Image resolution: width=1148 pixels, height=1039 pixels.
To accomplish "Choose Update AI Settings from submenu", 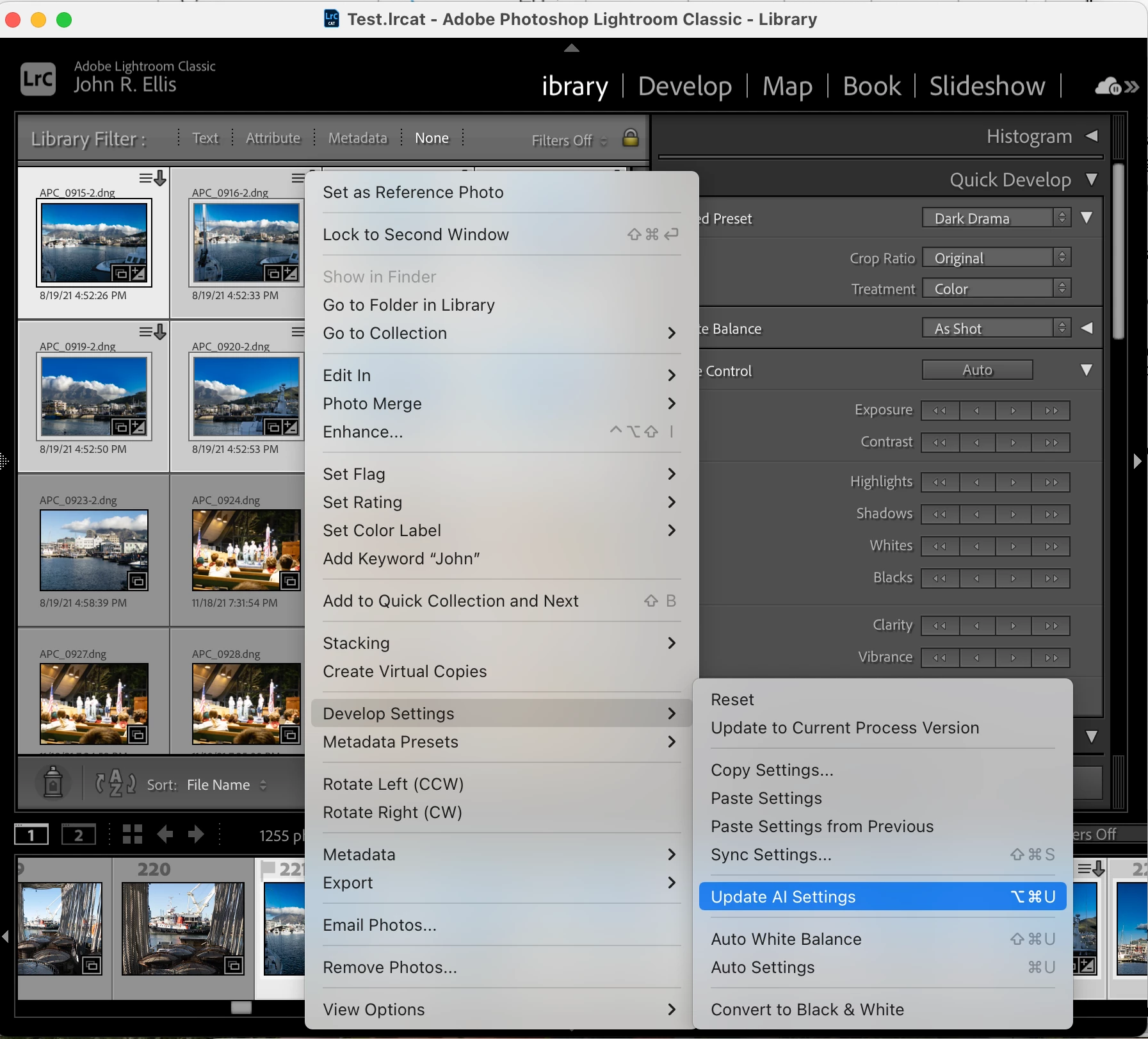I will 882,897.
